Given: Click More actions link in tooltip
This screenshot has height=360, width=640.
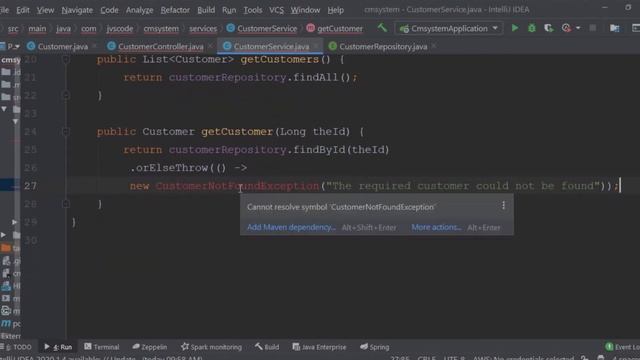Looking at the screenshot, I should click(x=436, y=227).
